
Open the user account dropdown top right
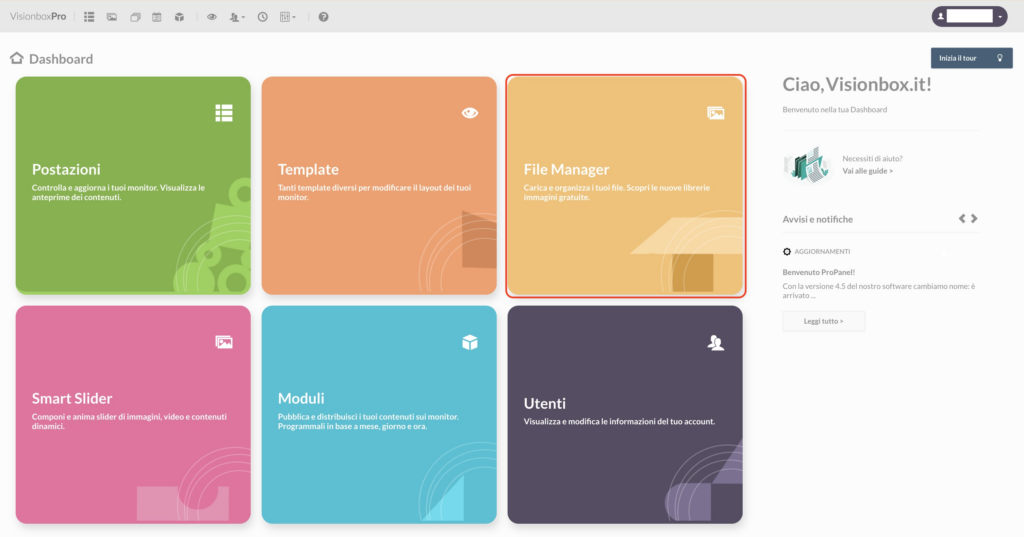click(969, 16)
